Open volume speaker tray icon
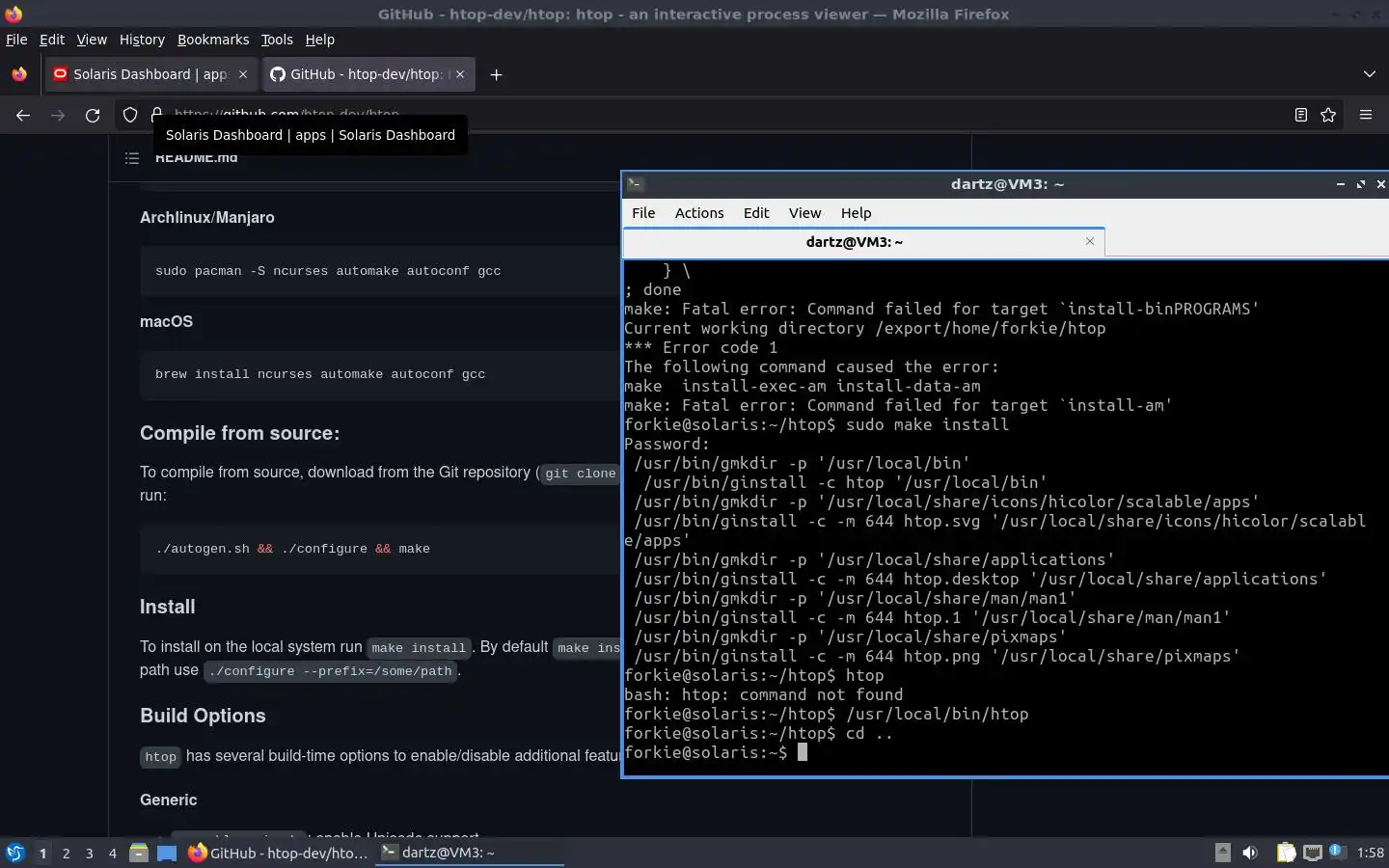Screen dimensions: 1389x868 pyautogui.click(x=1250, y=853)
